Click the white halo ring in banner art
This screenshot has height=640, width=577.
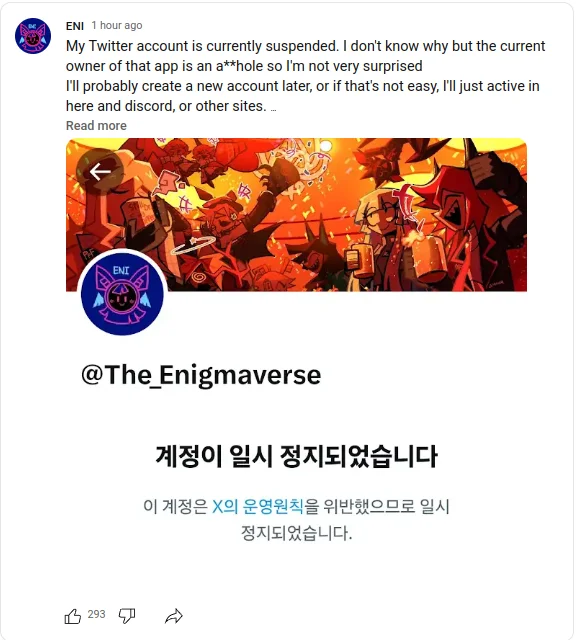(193, 244)
